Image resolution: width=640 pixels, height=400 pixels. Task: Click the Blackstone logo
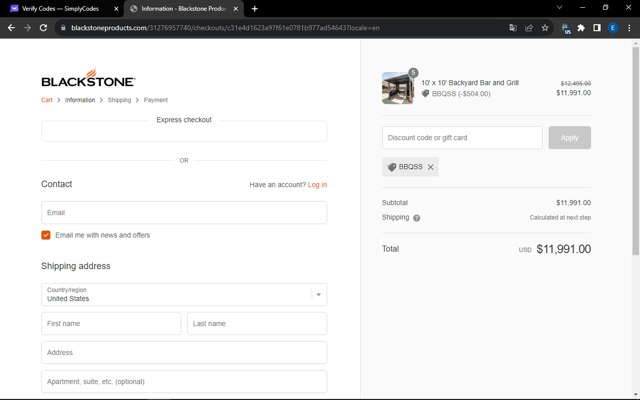click(88, 78)
